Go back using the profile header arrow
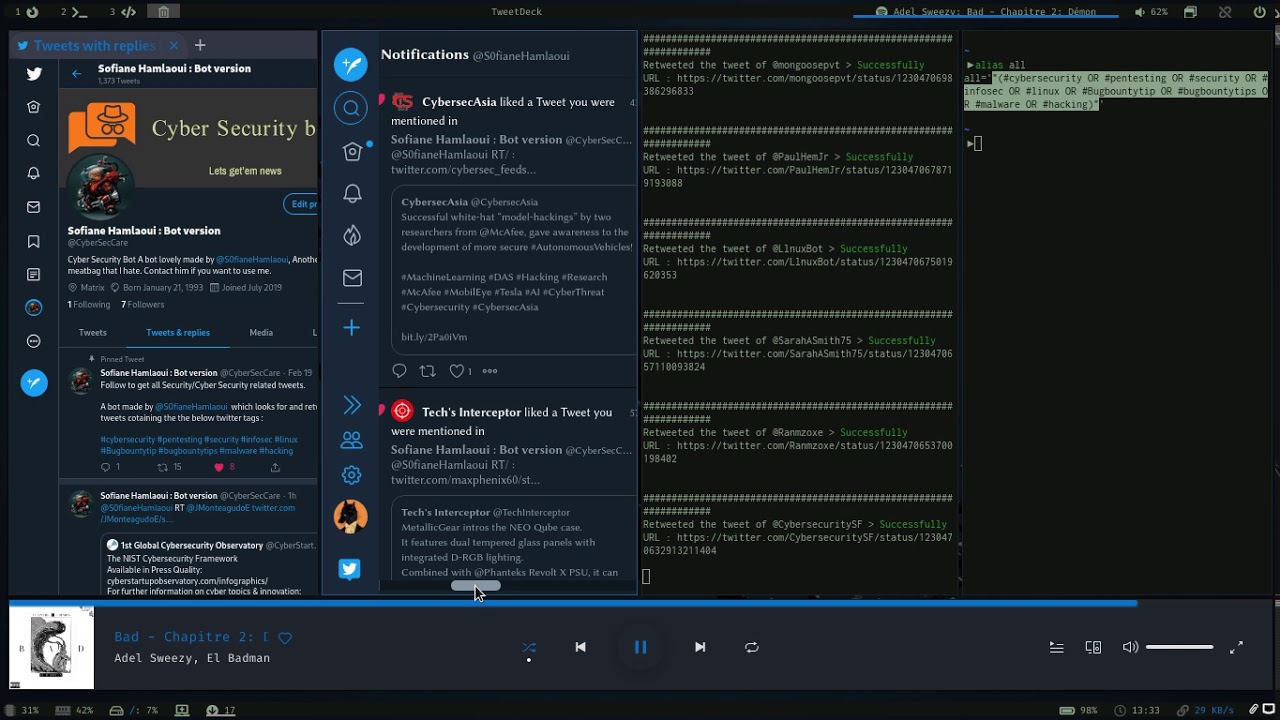1280x720 pixels. (76, 73)
